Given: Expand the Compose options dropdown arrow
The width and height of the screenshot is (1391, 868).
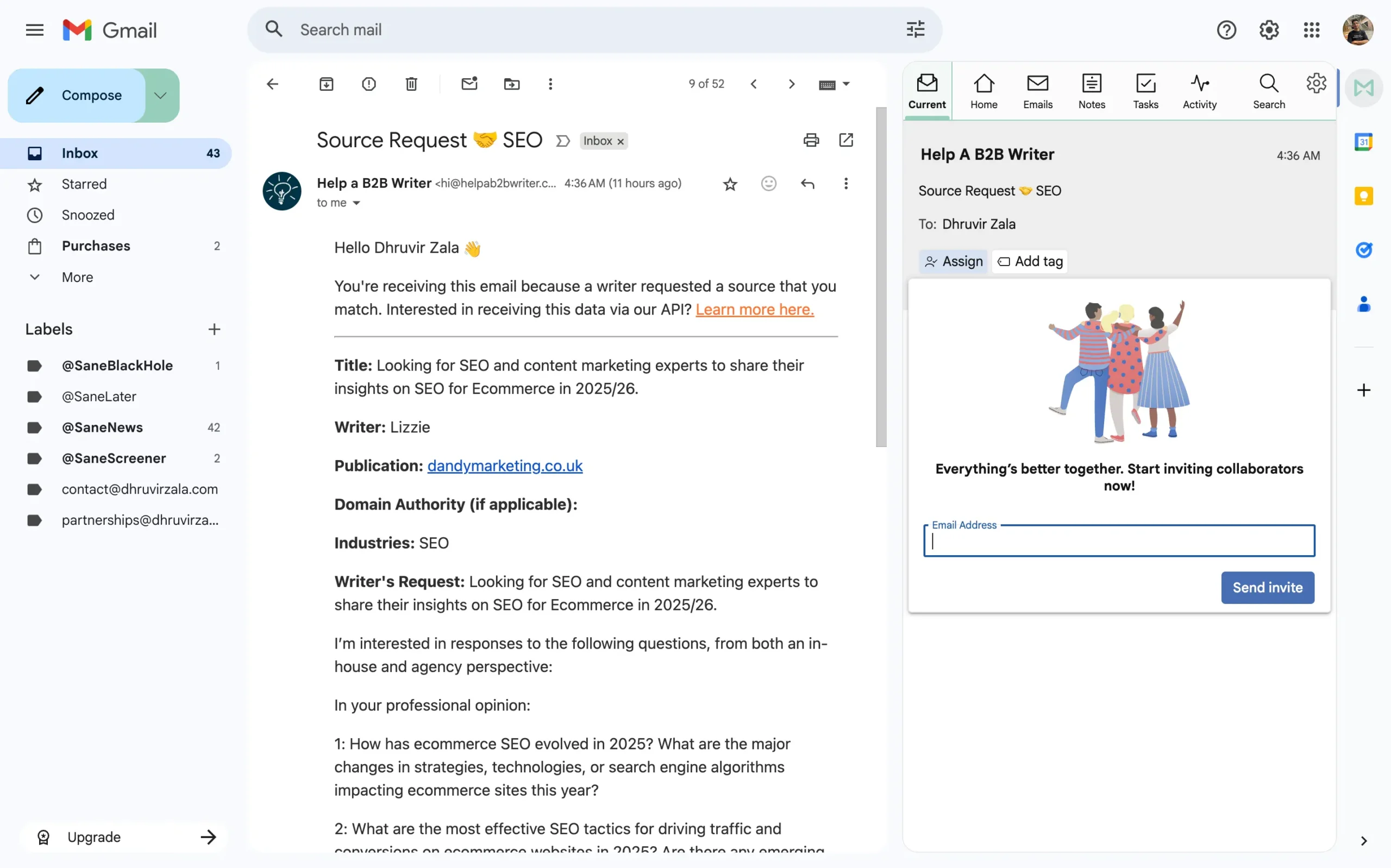Looking at the screenshot, I should point(160,95).
